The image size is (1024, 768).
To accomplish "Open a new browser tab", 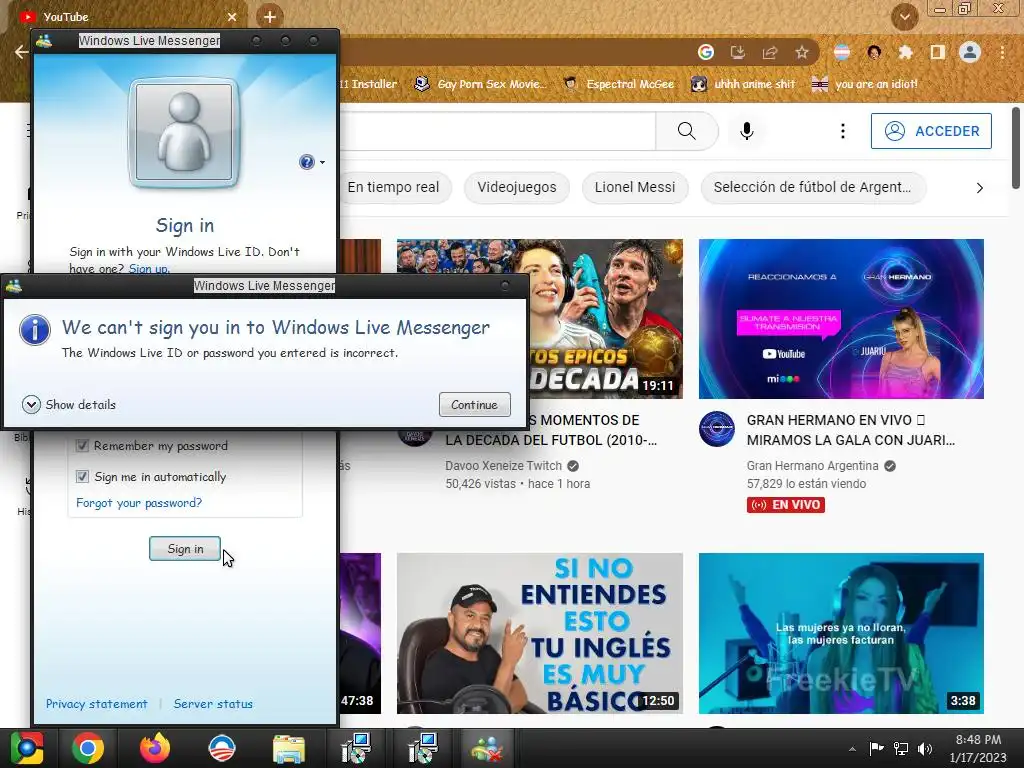I will coord(270,17).
